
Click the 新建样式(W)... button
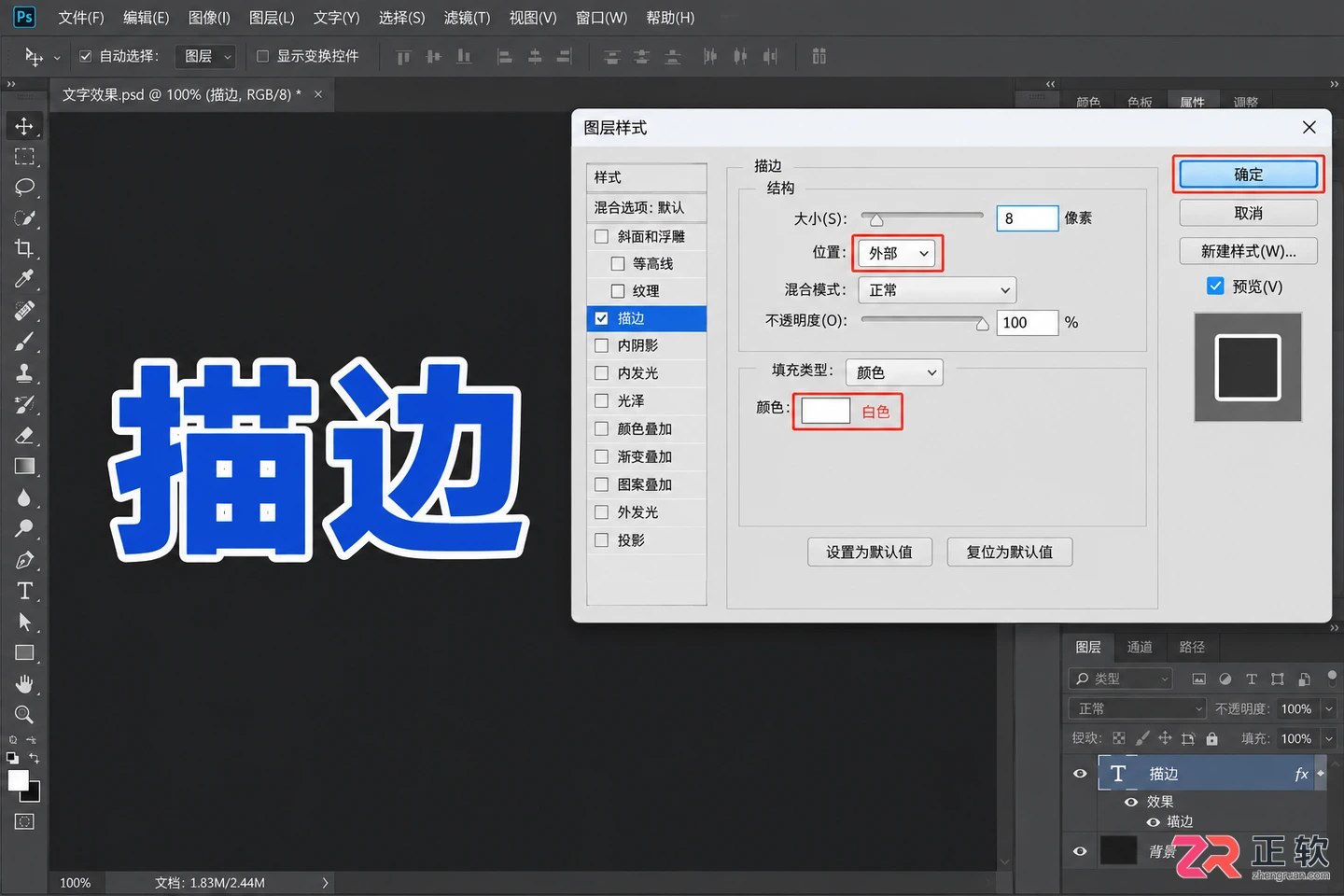pos(1249,251)
